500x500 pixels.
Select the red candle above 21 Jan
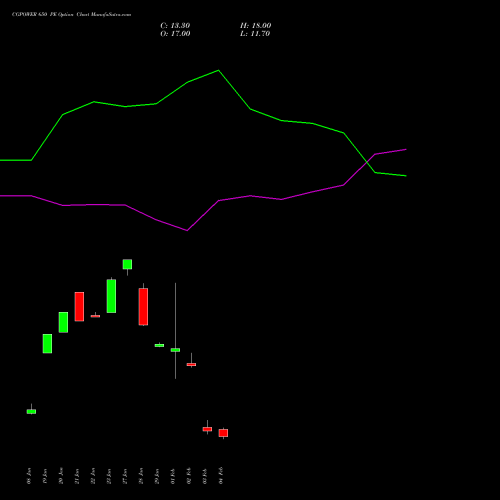point(79,307)
